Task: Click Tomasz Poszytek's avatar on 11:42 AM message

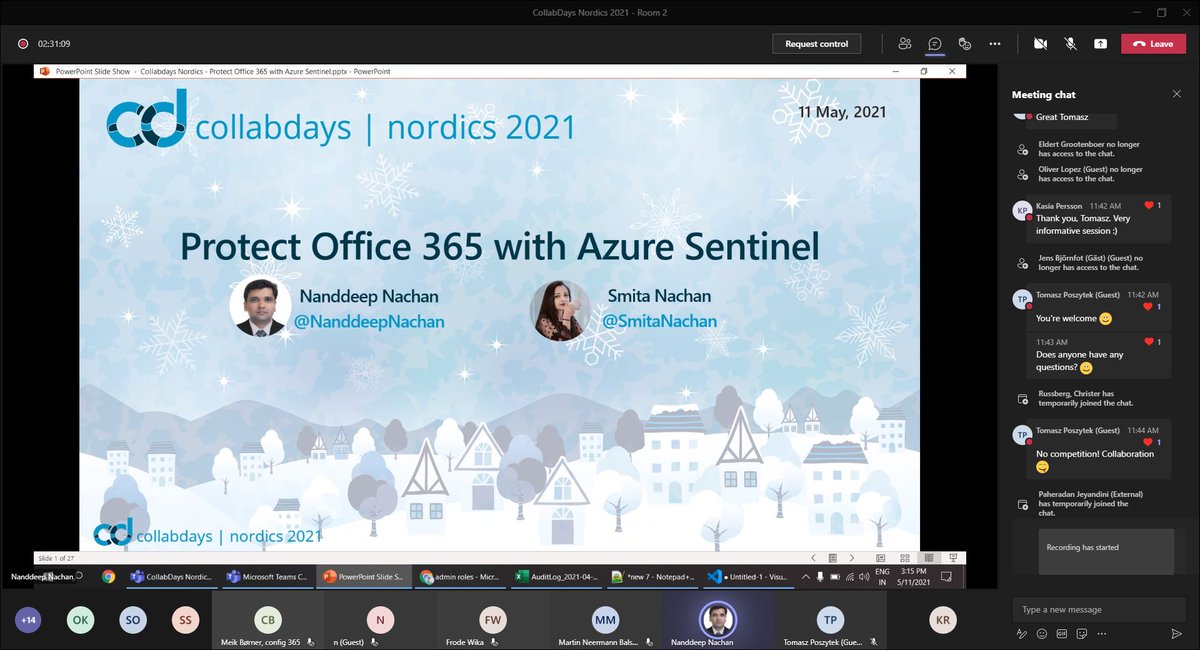Action: pyautogui.click(x=1022, y=299)
